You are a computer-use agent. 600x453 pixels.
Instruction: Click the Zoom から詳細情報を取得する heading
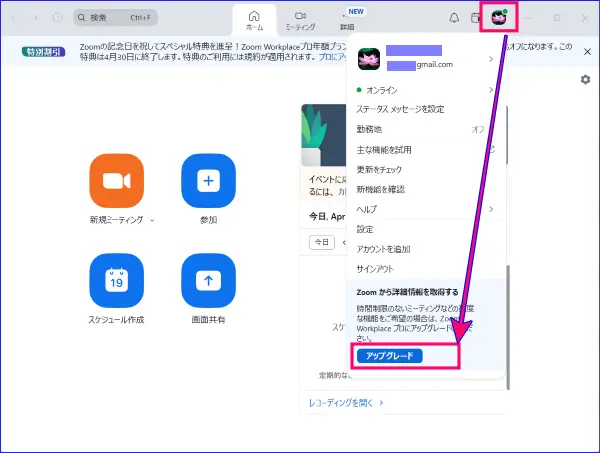(407, 292)
